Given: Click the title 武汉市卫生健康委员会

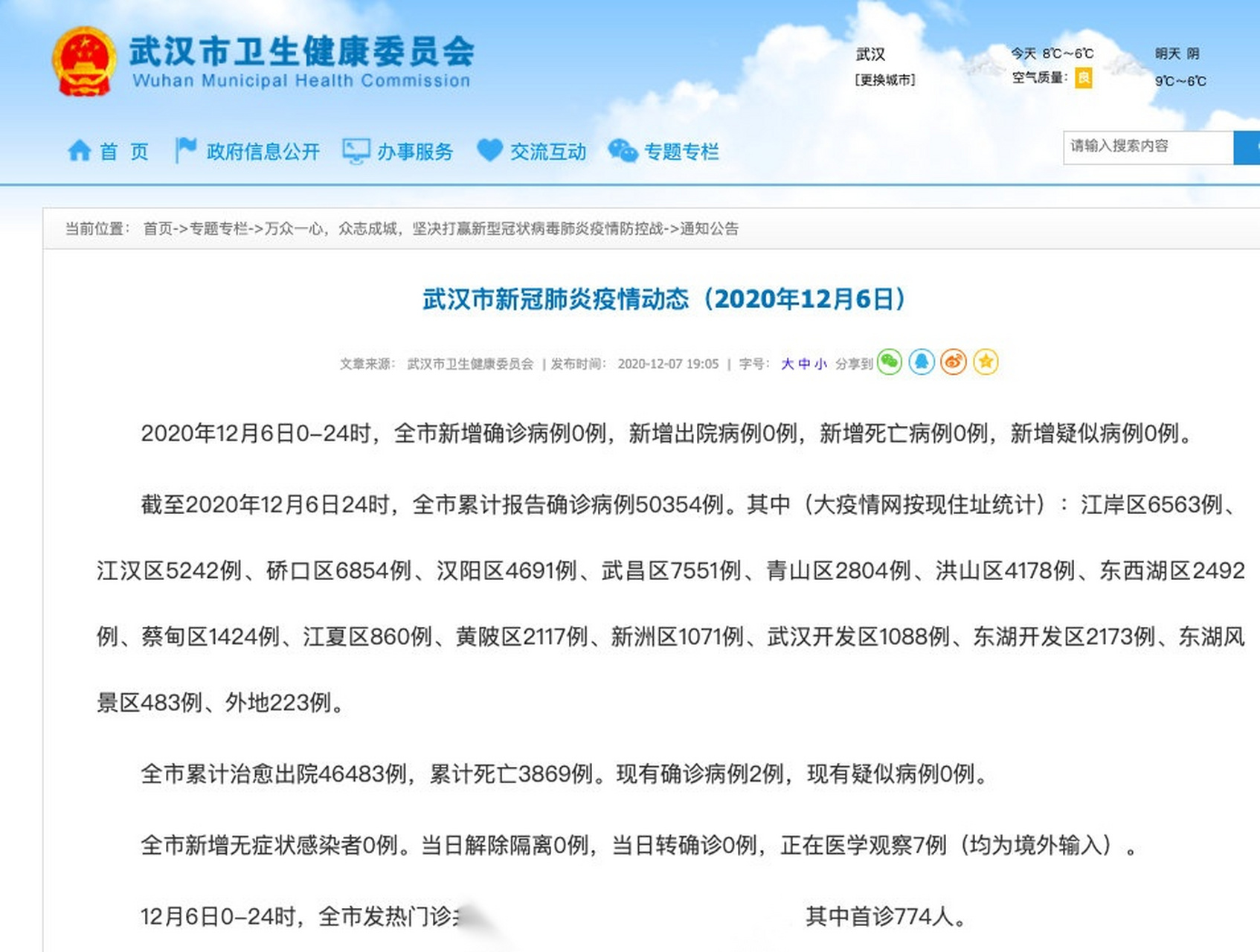Looking at the screenshot, I should [x=301, y=51].
